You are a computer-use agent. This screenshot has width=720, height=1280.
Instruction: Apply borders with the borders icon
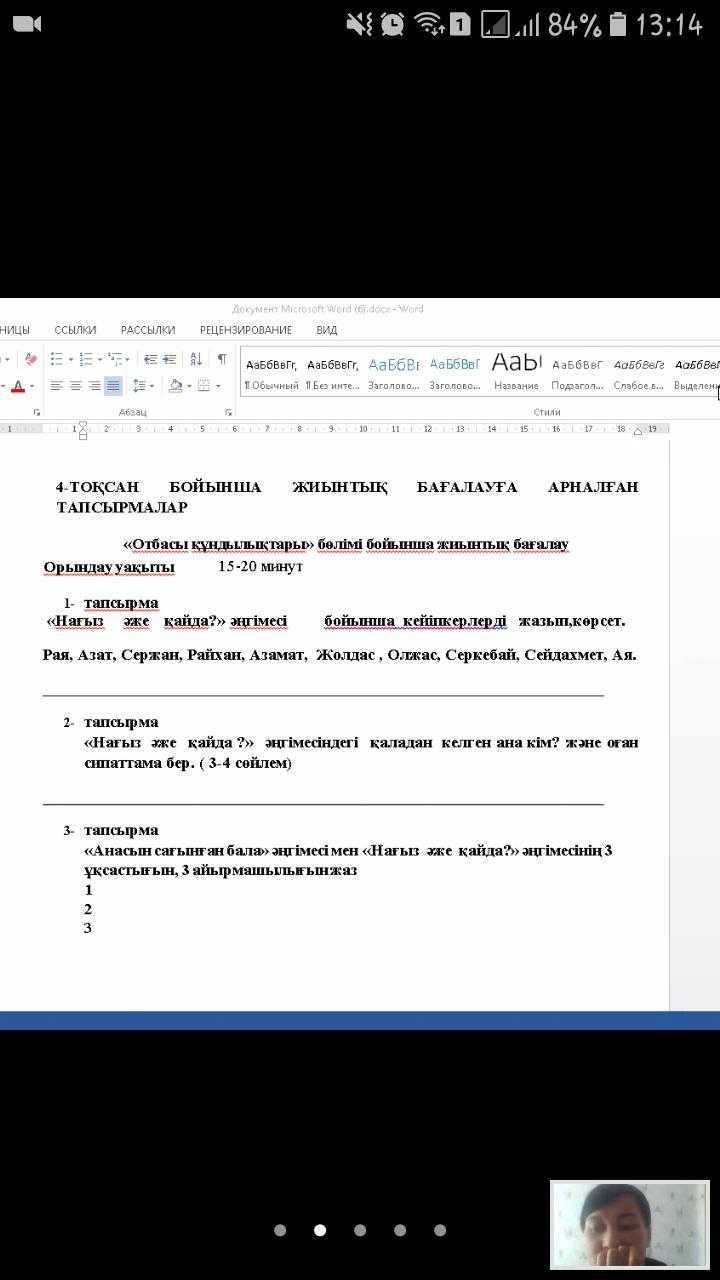point(204,386)
